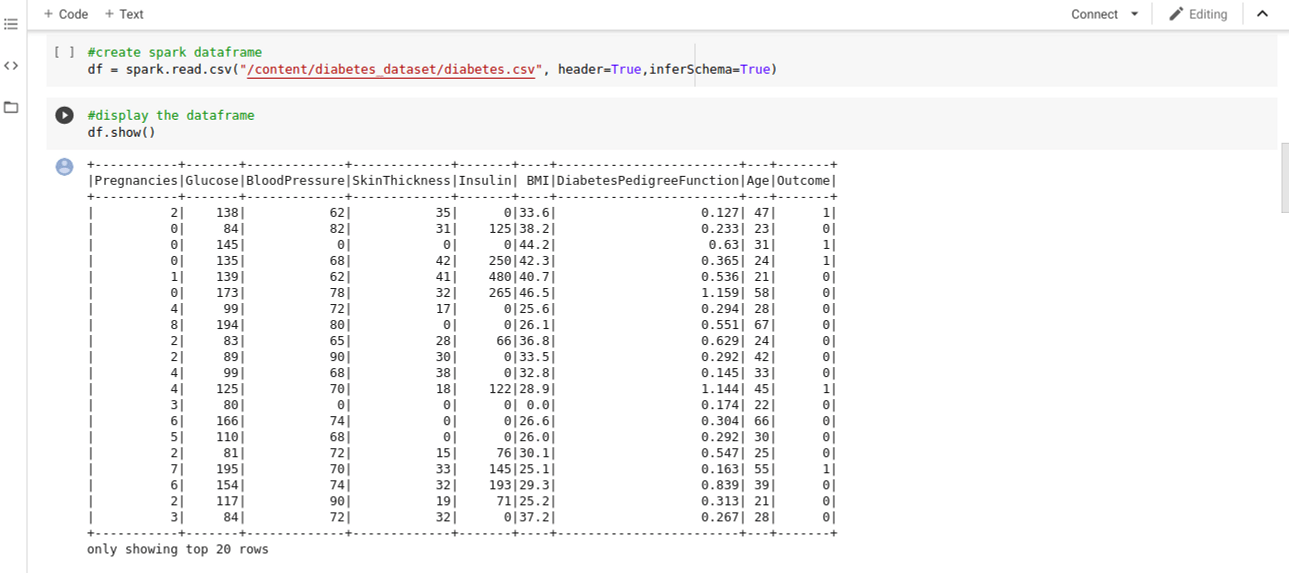The height and width of the screenshot is (573, 1289).
Task: Click the BMI value 37.2
Action: [x=533, y=517]
